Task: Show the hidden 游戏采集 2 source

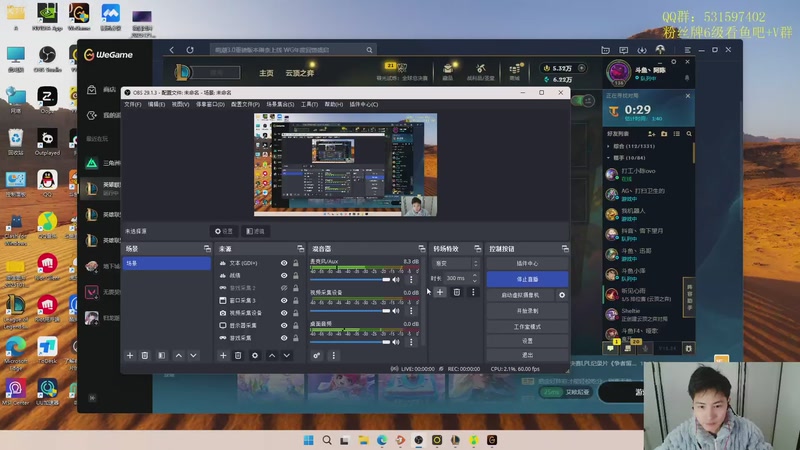Action: pyautogui.click(x=284, y=288)
